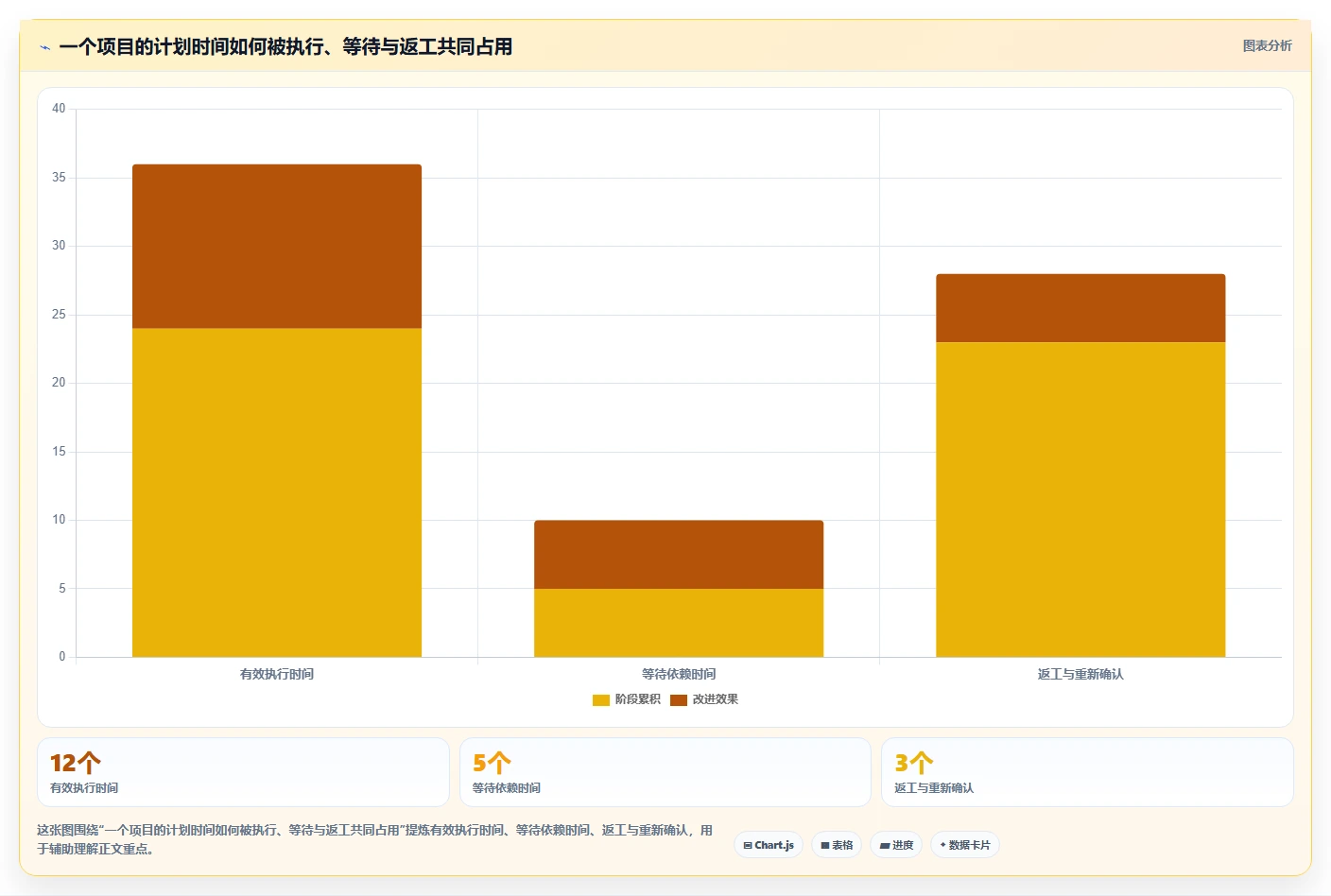Click the 返工与重新确认 x-axis label
Viewport: 1331px width, 896px height.
click(1080, 674)
